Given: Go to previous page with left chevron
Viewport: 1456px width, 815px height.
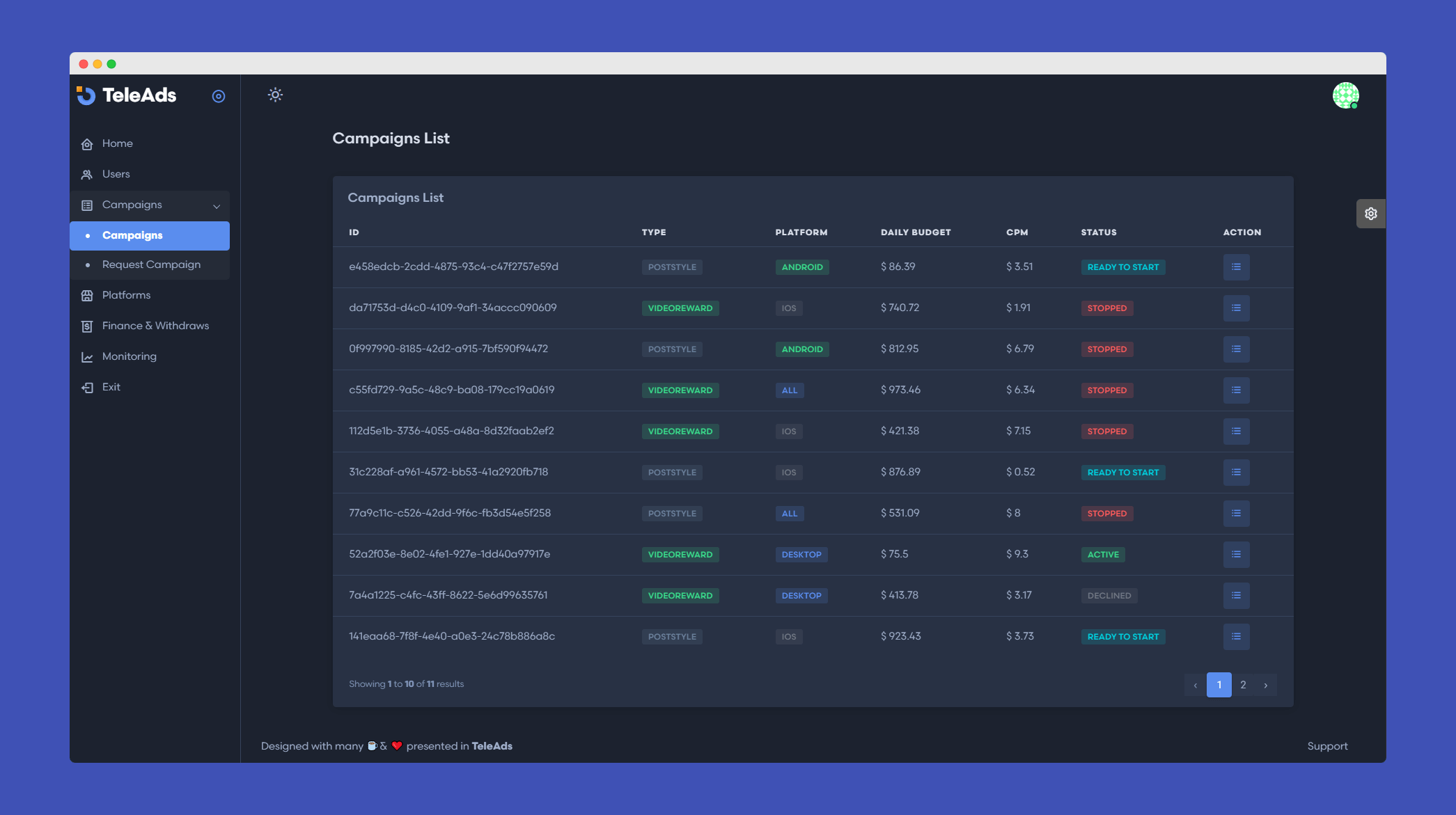Looking at the screenshot, I should [1196, 685].
